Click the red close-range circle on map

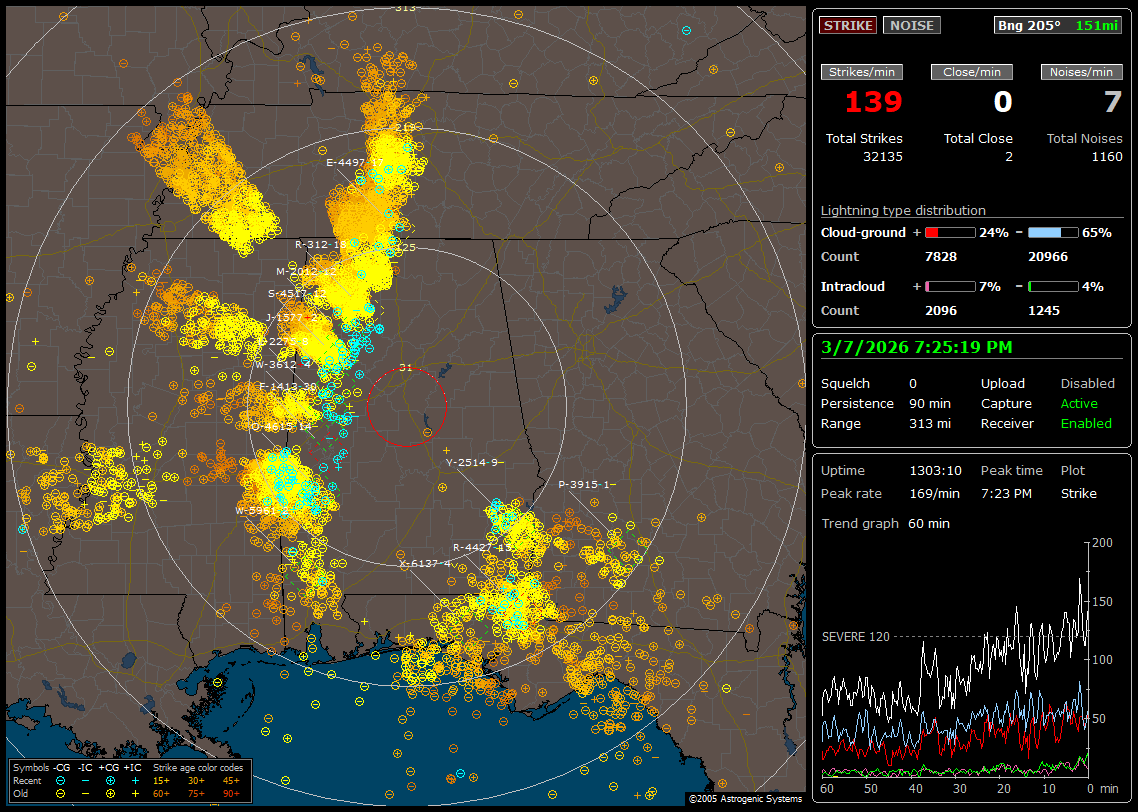pyautogui.click(x=406, y=369)
